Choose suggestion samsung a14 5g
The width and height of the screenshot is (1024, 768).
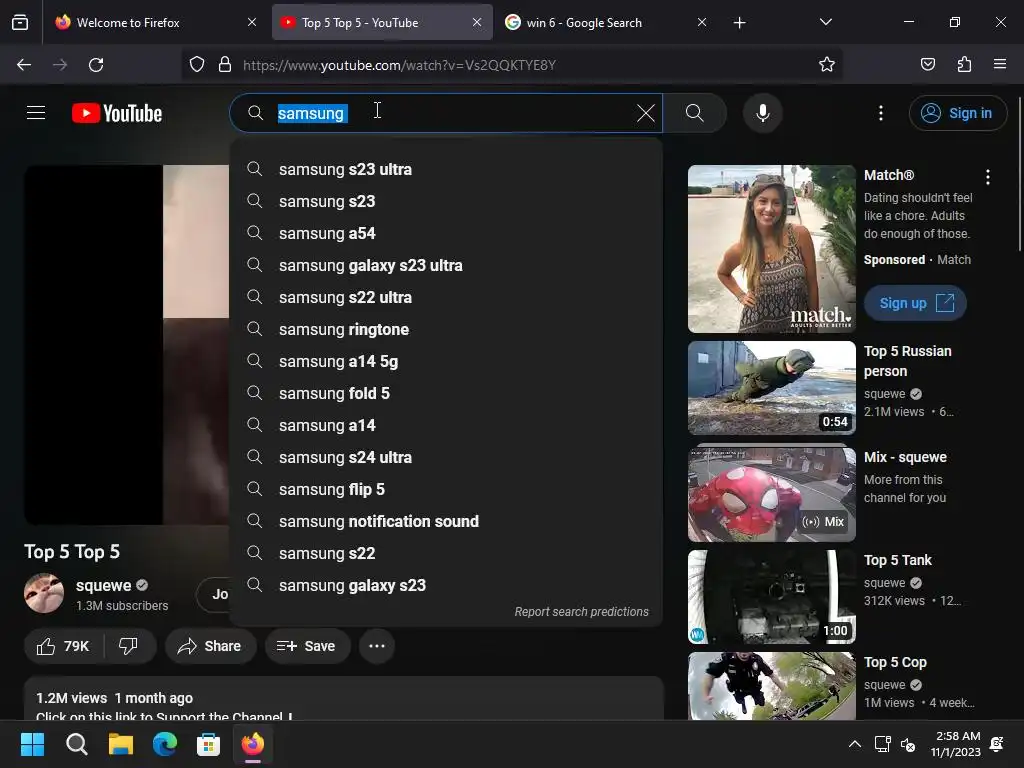(447, 361)
